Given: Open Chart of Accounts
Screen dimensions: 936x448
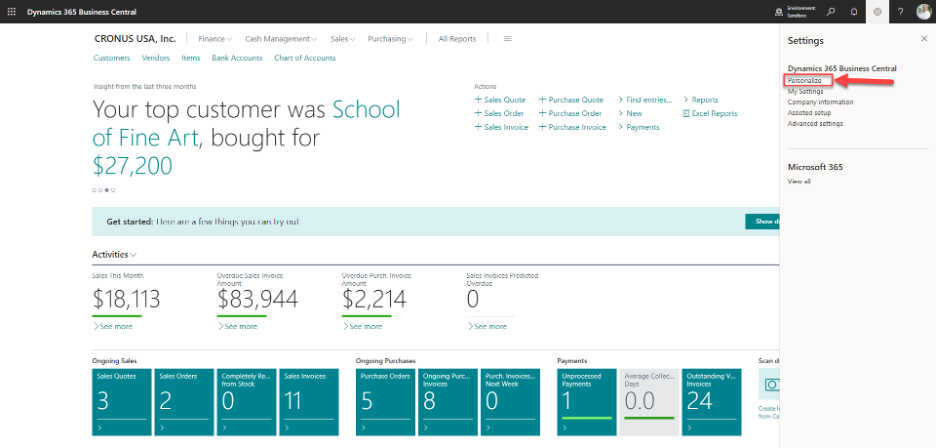Looking at the screenshot, I should tap(304, 58).
